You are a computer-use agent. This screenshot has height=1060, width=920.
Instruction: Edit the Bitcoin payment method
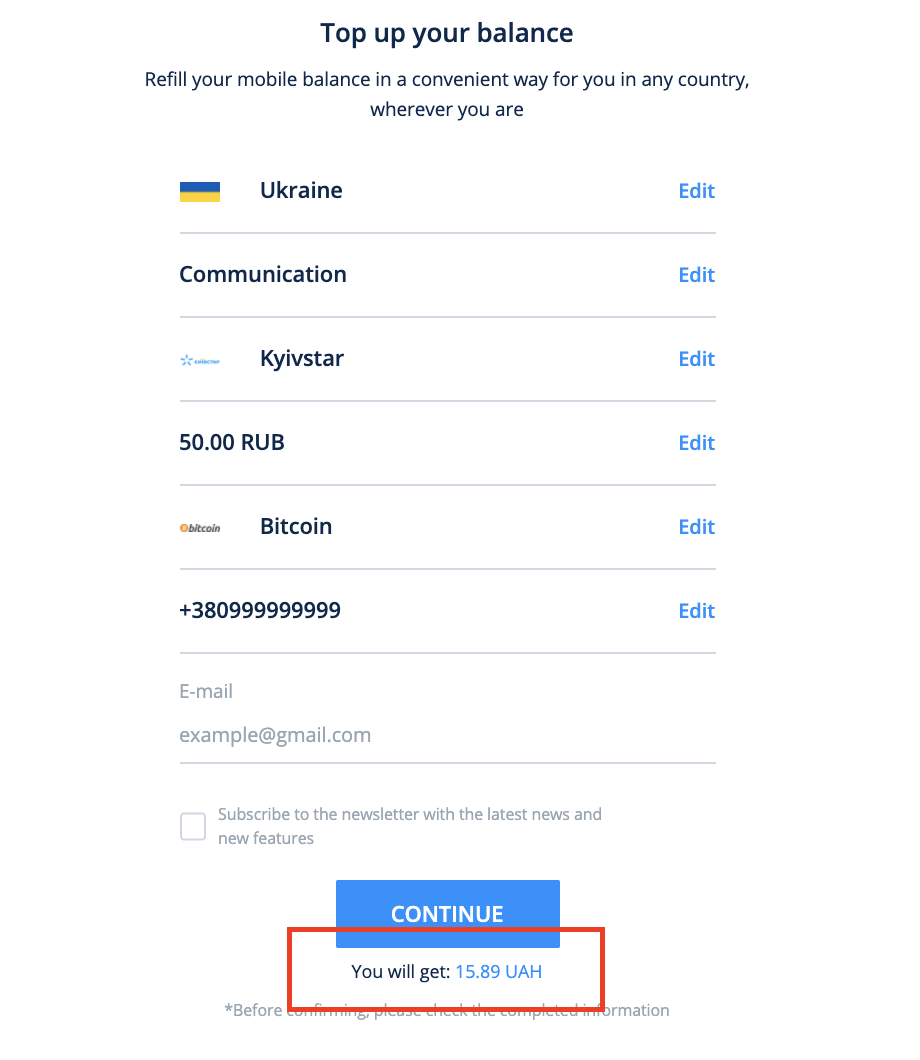pyautogui.click(x=696, y=527)
